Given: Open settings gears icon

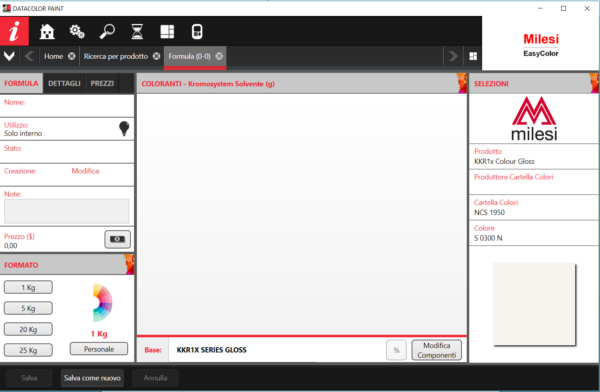Looking at the screenshot, I should (77, 31).
